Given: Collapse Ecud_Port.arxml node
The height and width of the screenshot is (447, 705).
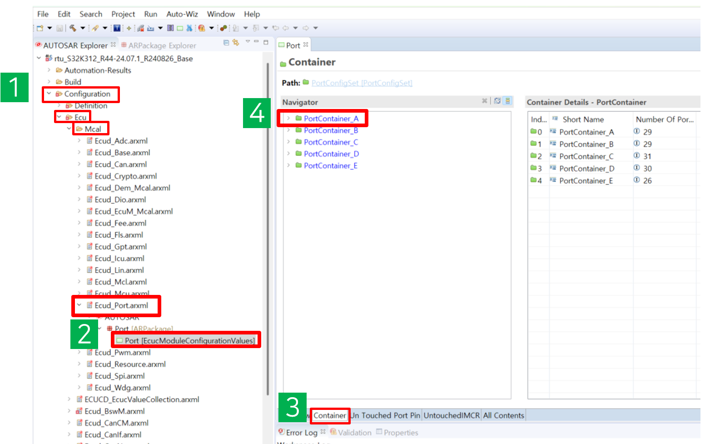Looking at the screenshot, I should pos(79,305).
